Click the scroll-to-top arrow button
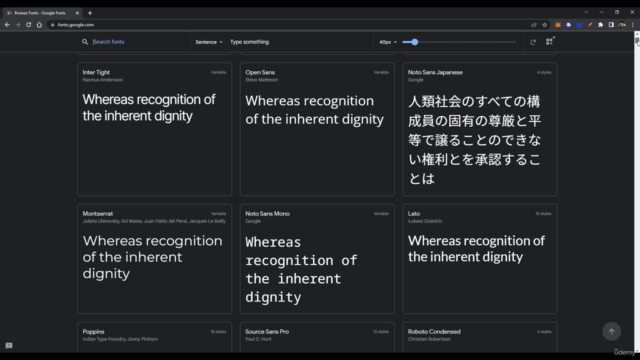The image size is (640, 360). pyautogui.click(x=611, y=331)
